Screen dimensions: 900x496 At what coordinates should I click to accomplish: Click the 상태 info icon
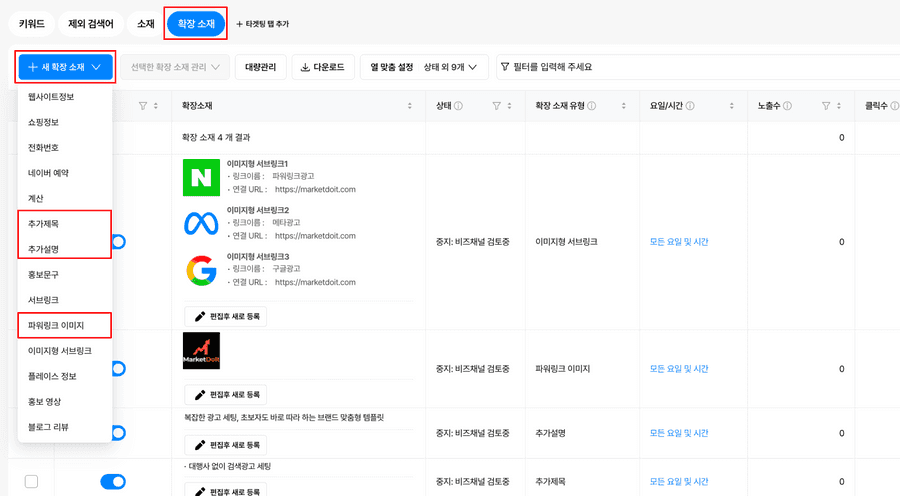[x=459, y=106]
